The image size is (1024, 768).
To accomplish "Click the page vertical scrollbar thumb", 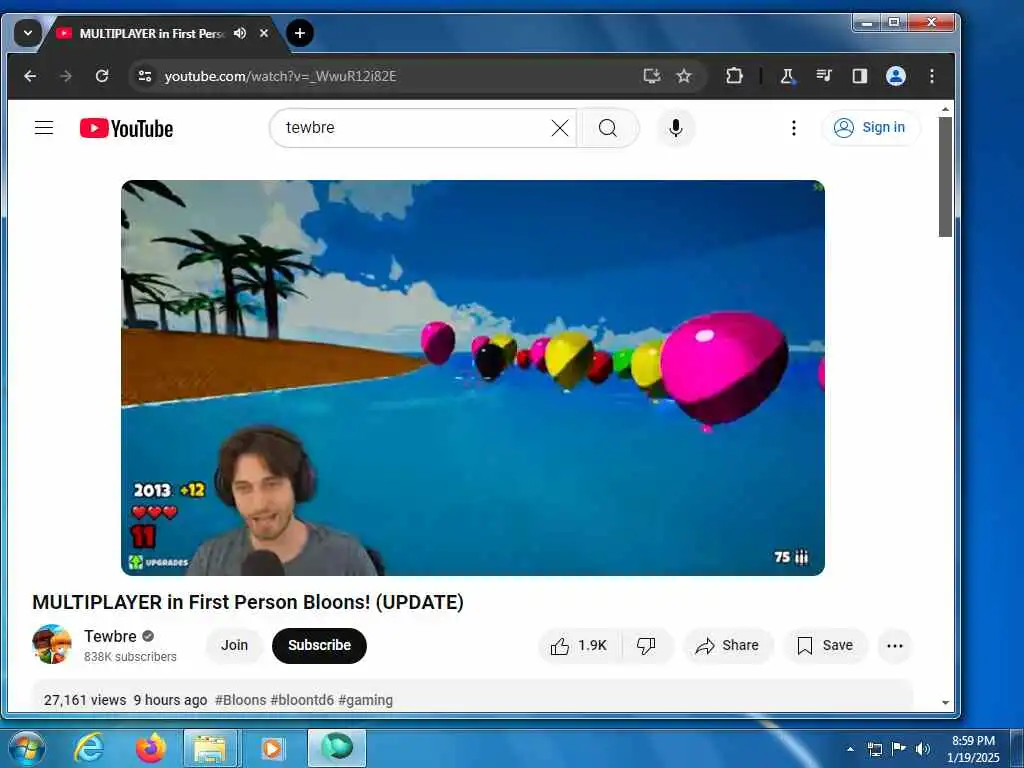I will point(945,176).
